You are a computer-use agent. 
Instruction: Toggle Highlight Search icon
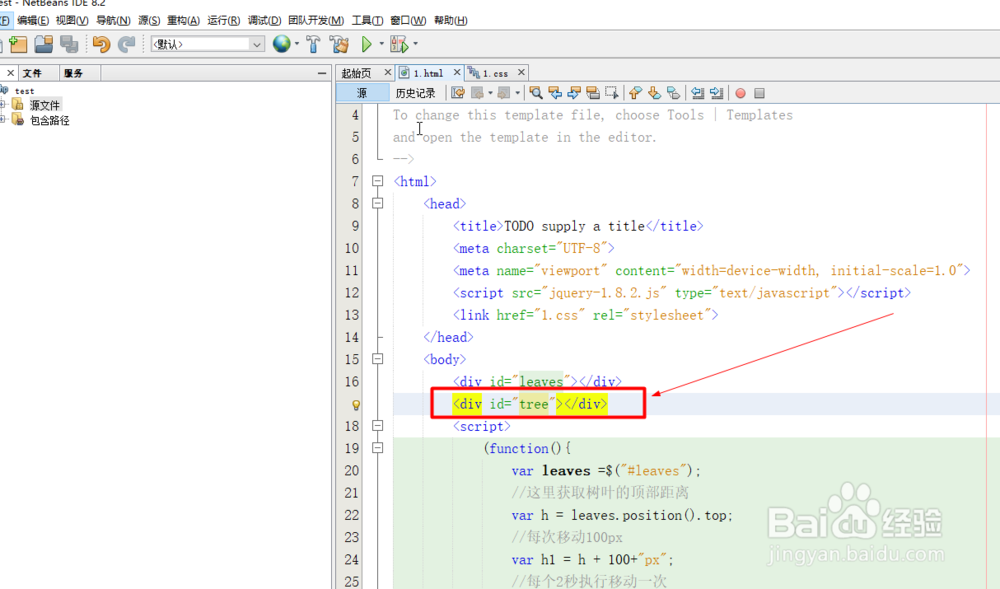pyautogui.click(x=592, y=93)
